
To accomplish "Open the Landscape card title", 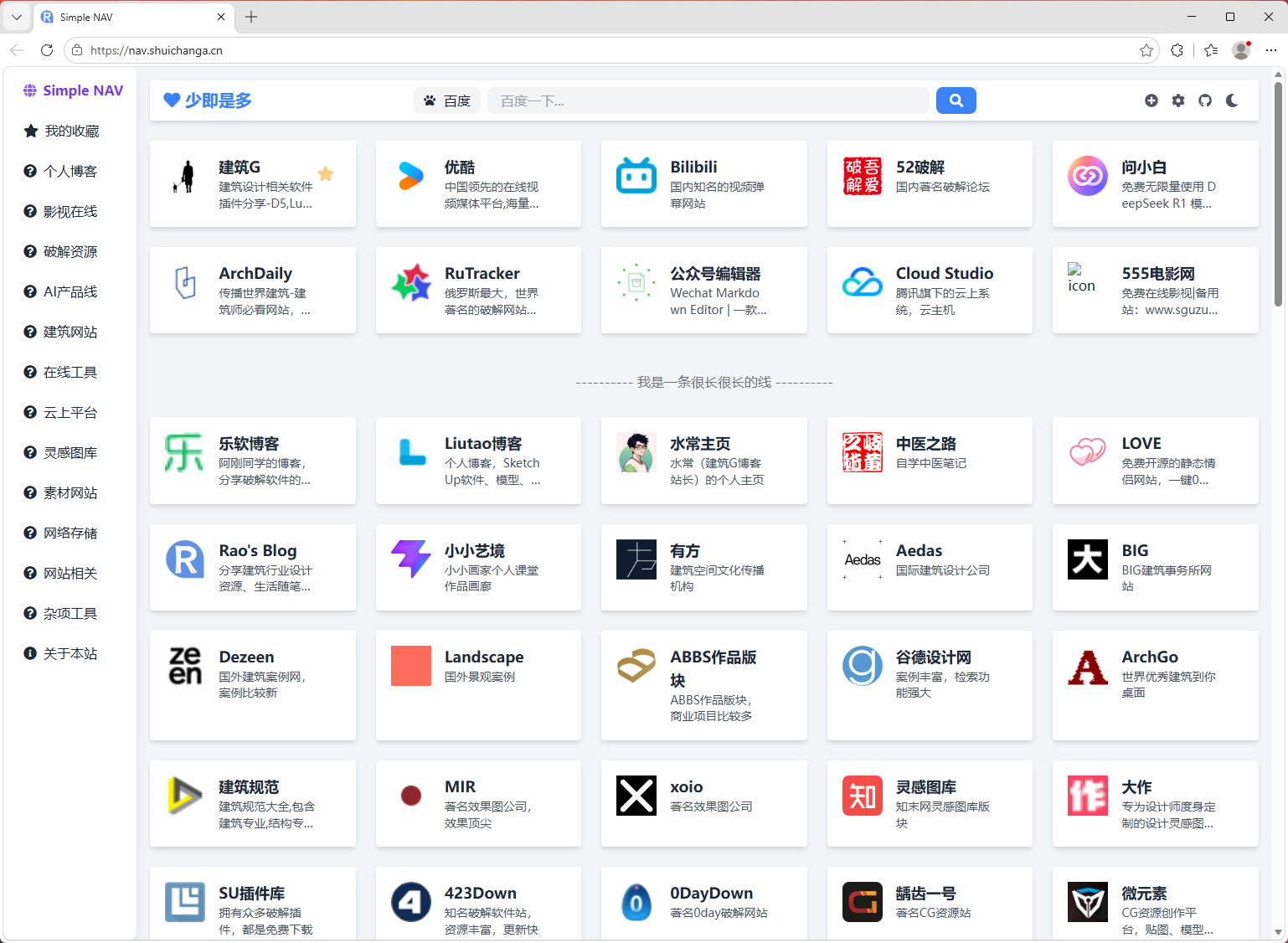I will [484, 657].
